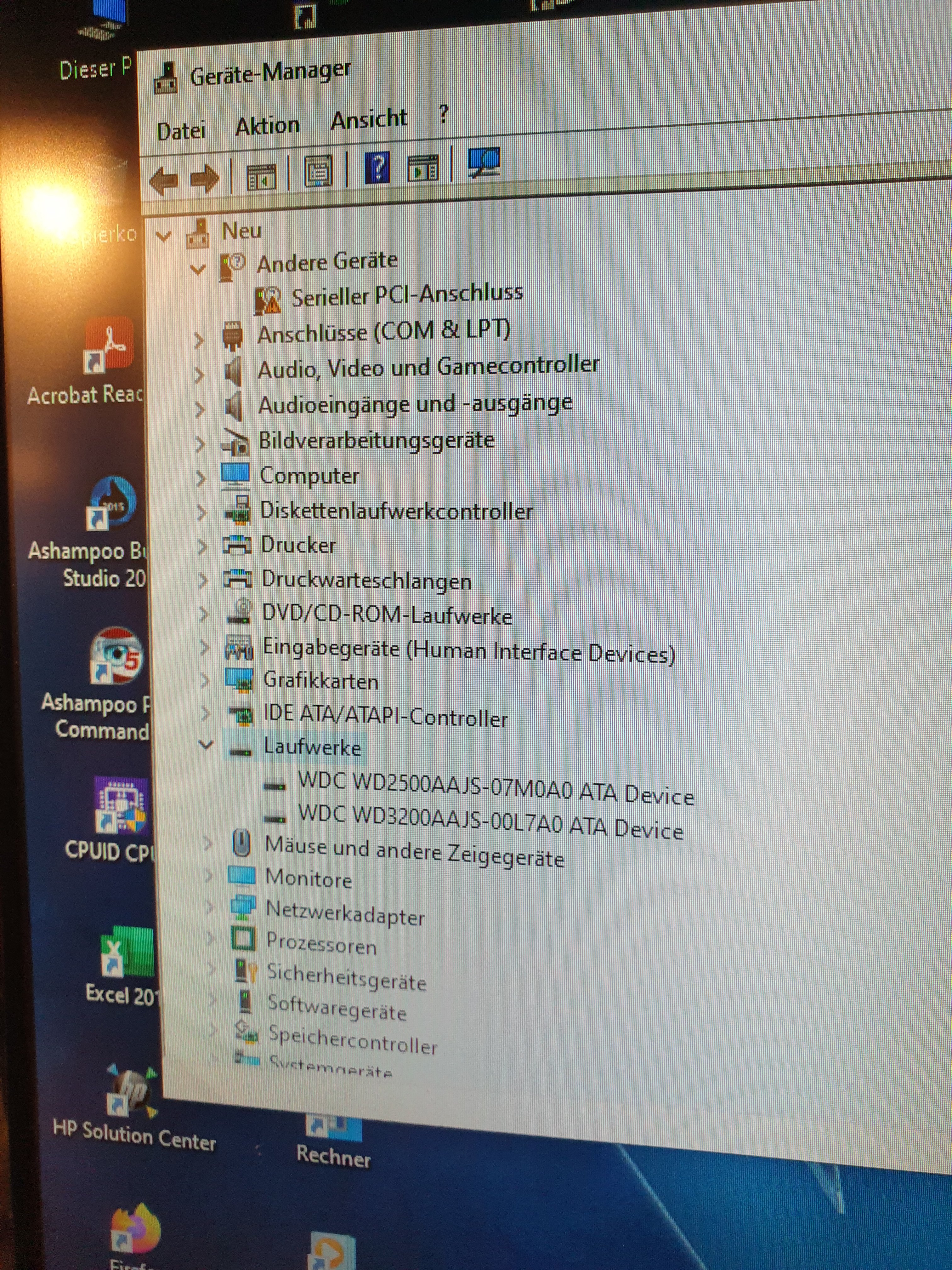The width and height of the screenshot is (952, 1270).
Task: Open Properties via toolbar icon
Action: click(319, 171)
